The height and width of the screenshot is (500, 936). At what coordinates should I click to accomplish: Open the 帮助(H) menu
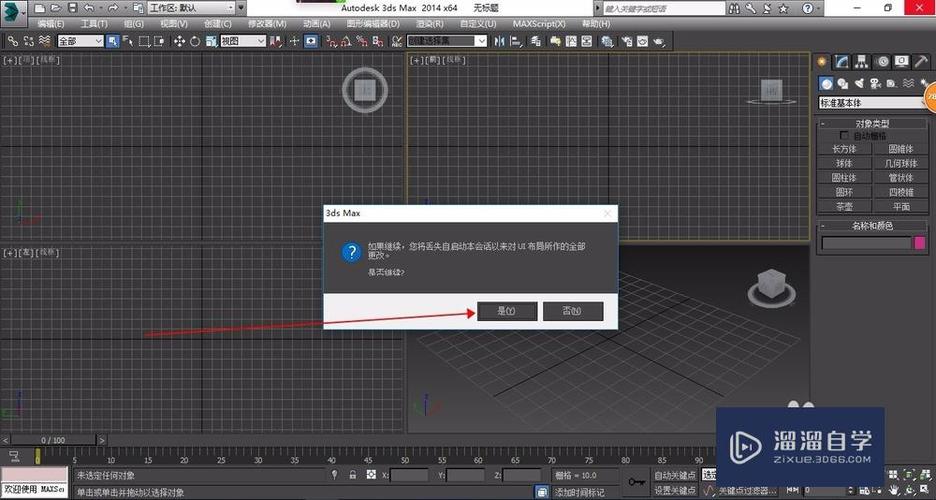[596, 24]
